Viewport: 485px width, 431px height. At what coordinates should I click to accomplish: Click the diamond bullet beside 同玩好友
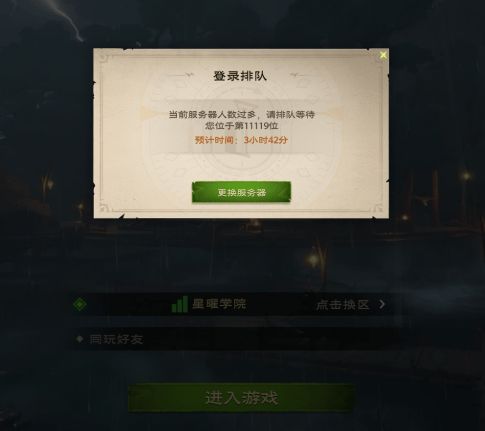click(80, 339)
